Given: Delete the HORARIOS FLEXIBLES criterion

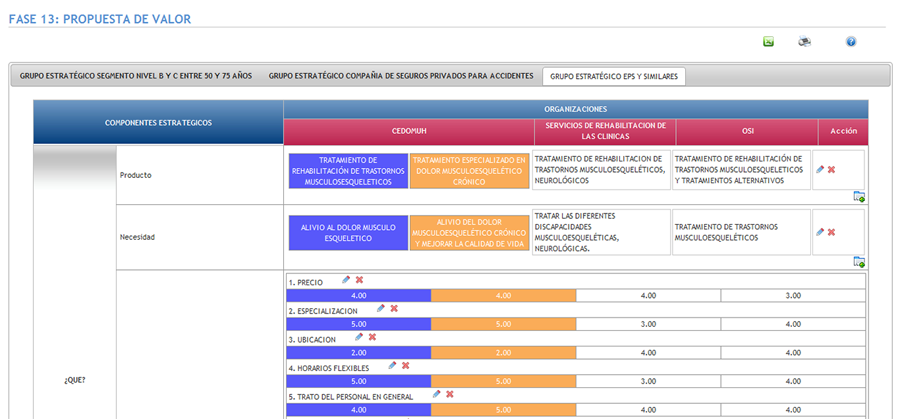Looking at the screenshot, I should tap(405, 366).
